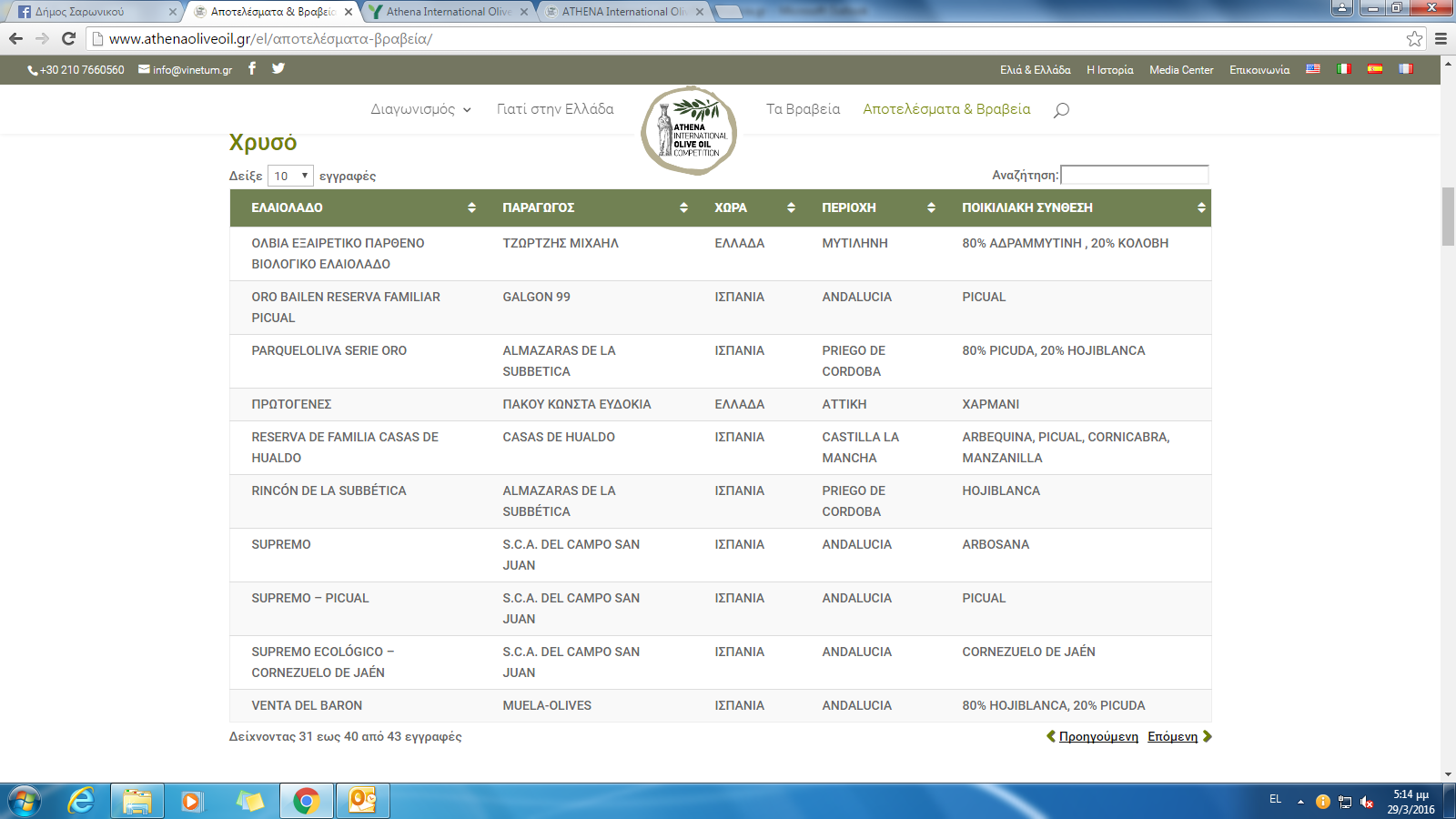1456x819 pixels.
Task: Select cell ΟΛΒΙΑ ΕΞΑΙΡΕΤΙΚΟ ΠΑΡΘΕΝΟ ΒΙΟΛΟΓΙΚΟ ΕΛΑΙΟΛΑΔΟ
Action: click(x=356, y=254)
